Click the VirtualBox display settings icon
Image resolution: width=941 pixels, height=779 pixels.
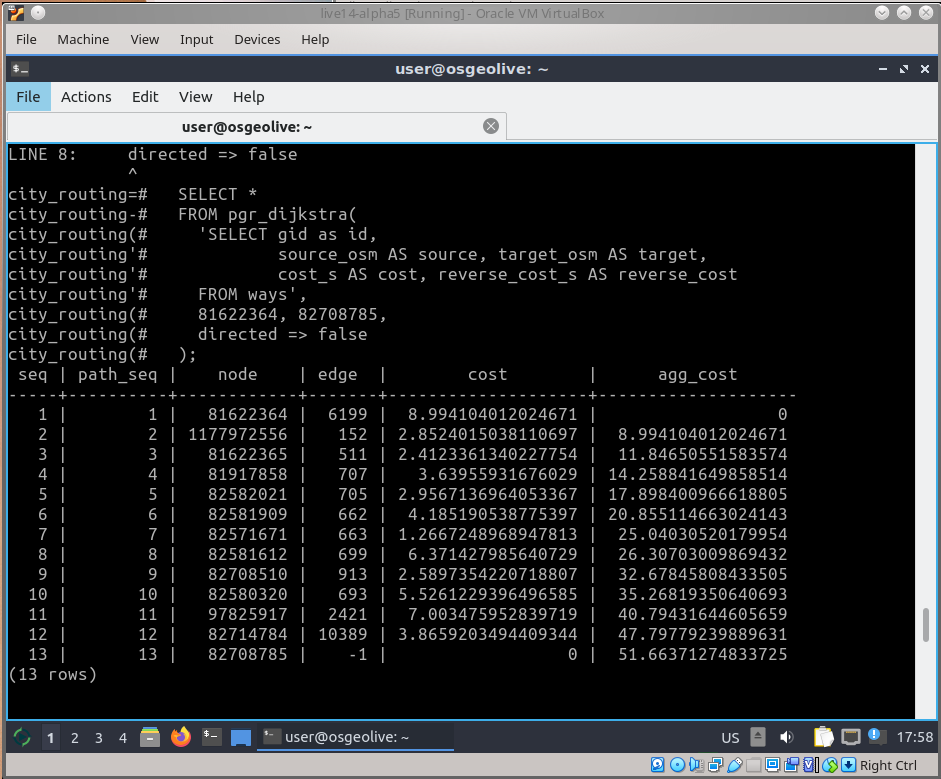point(773,765)
